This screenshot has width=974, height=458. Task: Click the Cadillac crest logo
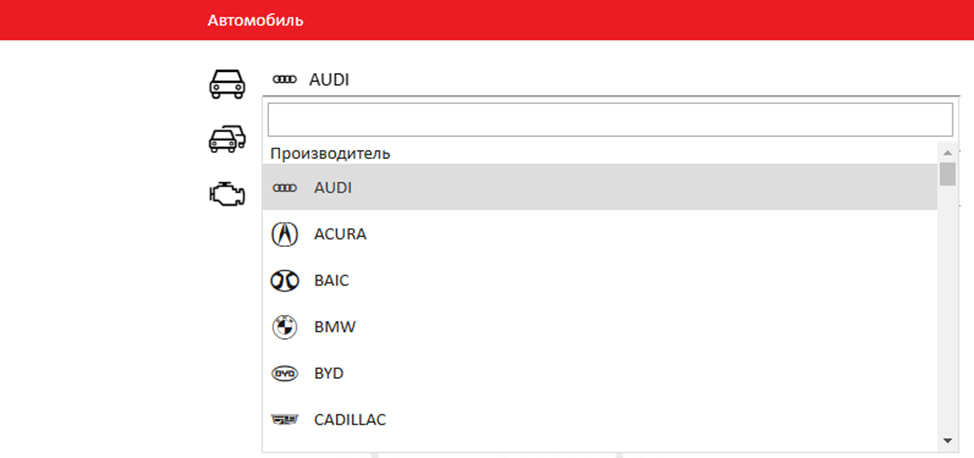tap(285, 420)
